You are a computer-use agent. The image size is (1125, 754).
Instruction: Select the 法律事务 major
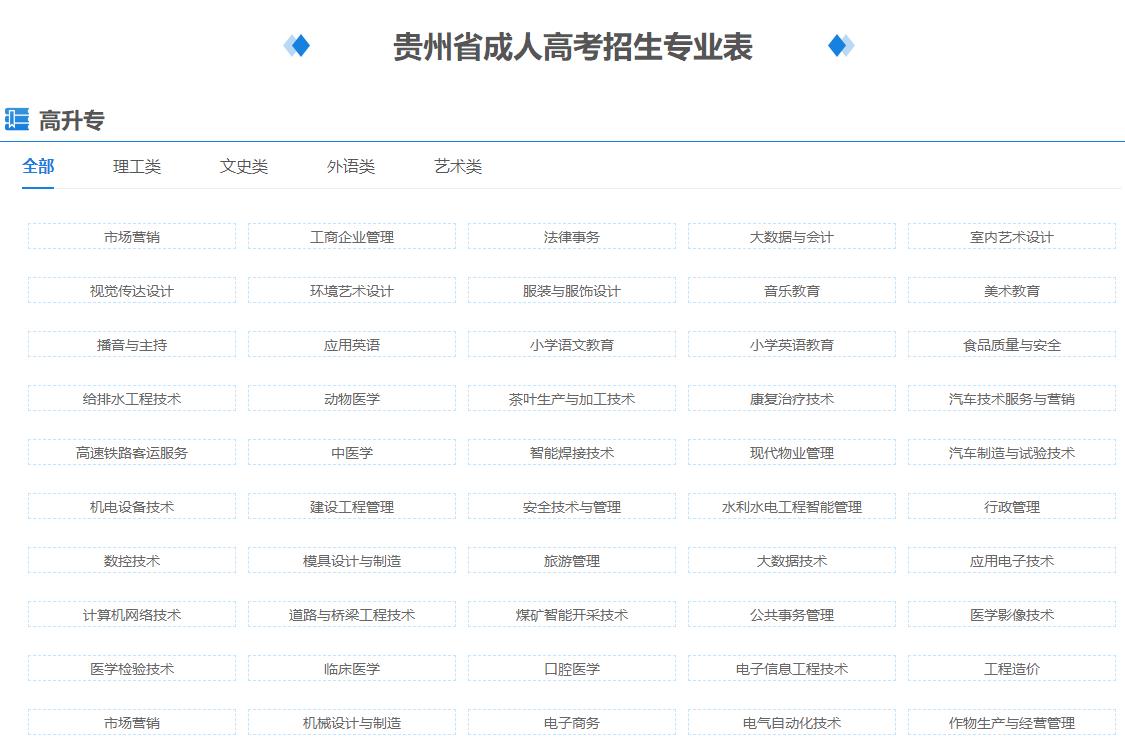[572, 237]
